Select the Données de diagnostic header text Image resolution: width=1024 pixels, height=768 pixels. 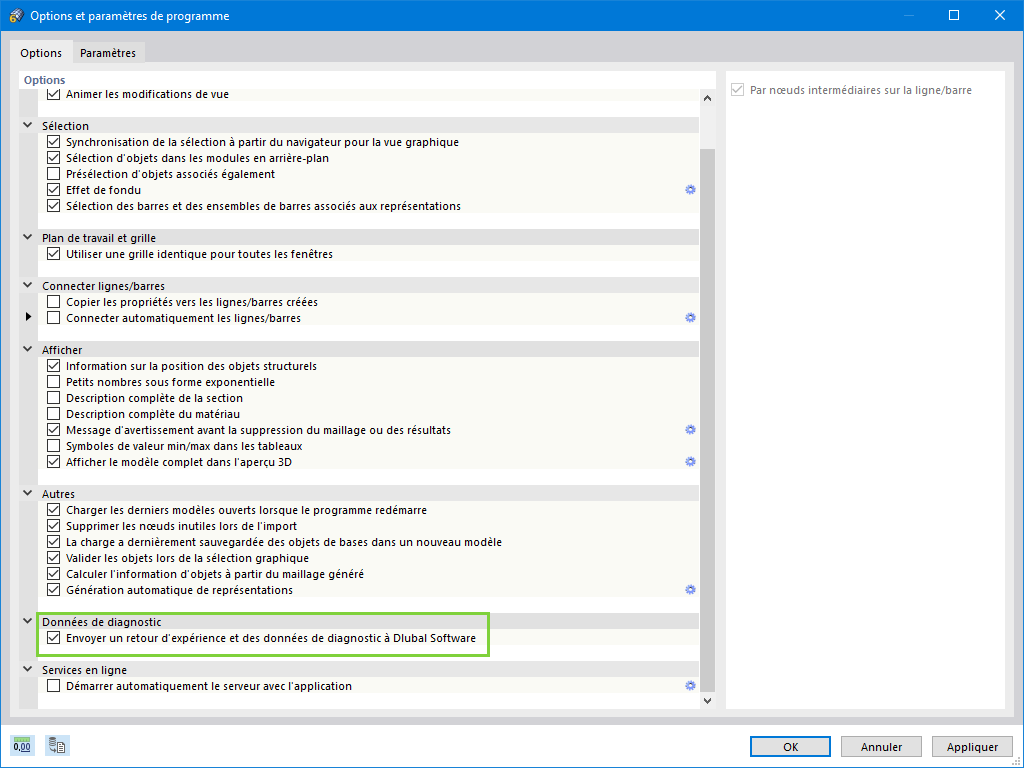click(x=101, y=622)
